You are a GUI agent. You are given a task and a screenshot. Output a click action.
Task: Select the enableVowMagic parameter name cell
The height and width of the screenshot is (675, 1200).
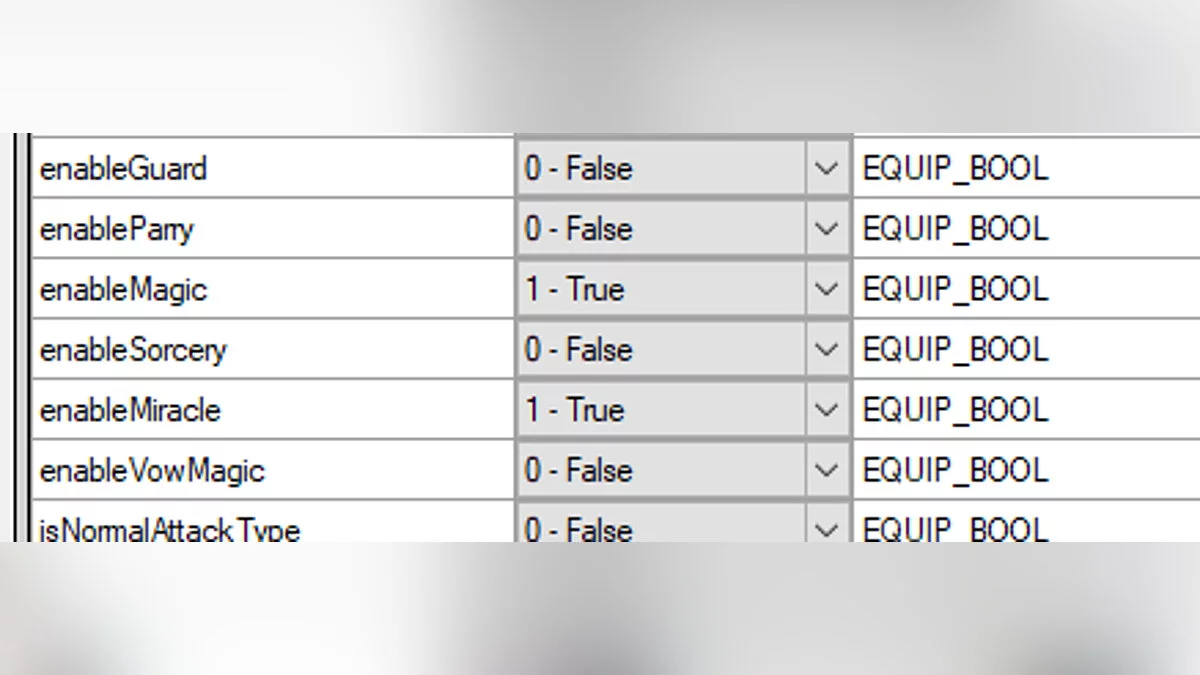click(x=270, y=470)
